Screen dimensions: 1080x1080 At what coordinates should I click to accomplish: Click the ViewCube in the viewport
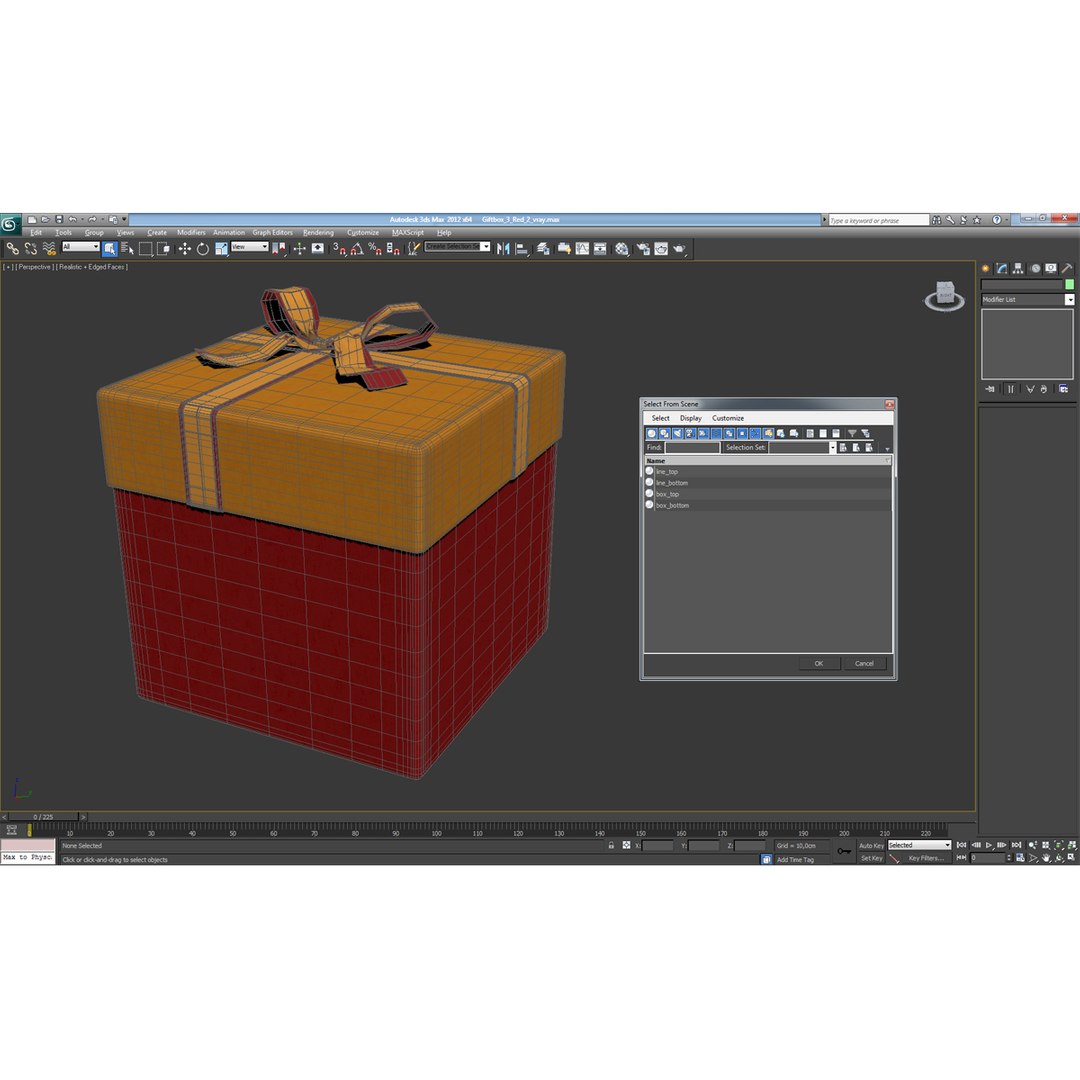point(944,295)
